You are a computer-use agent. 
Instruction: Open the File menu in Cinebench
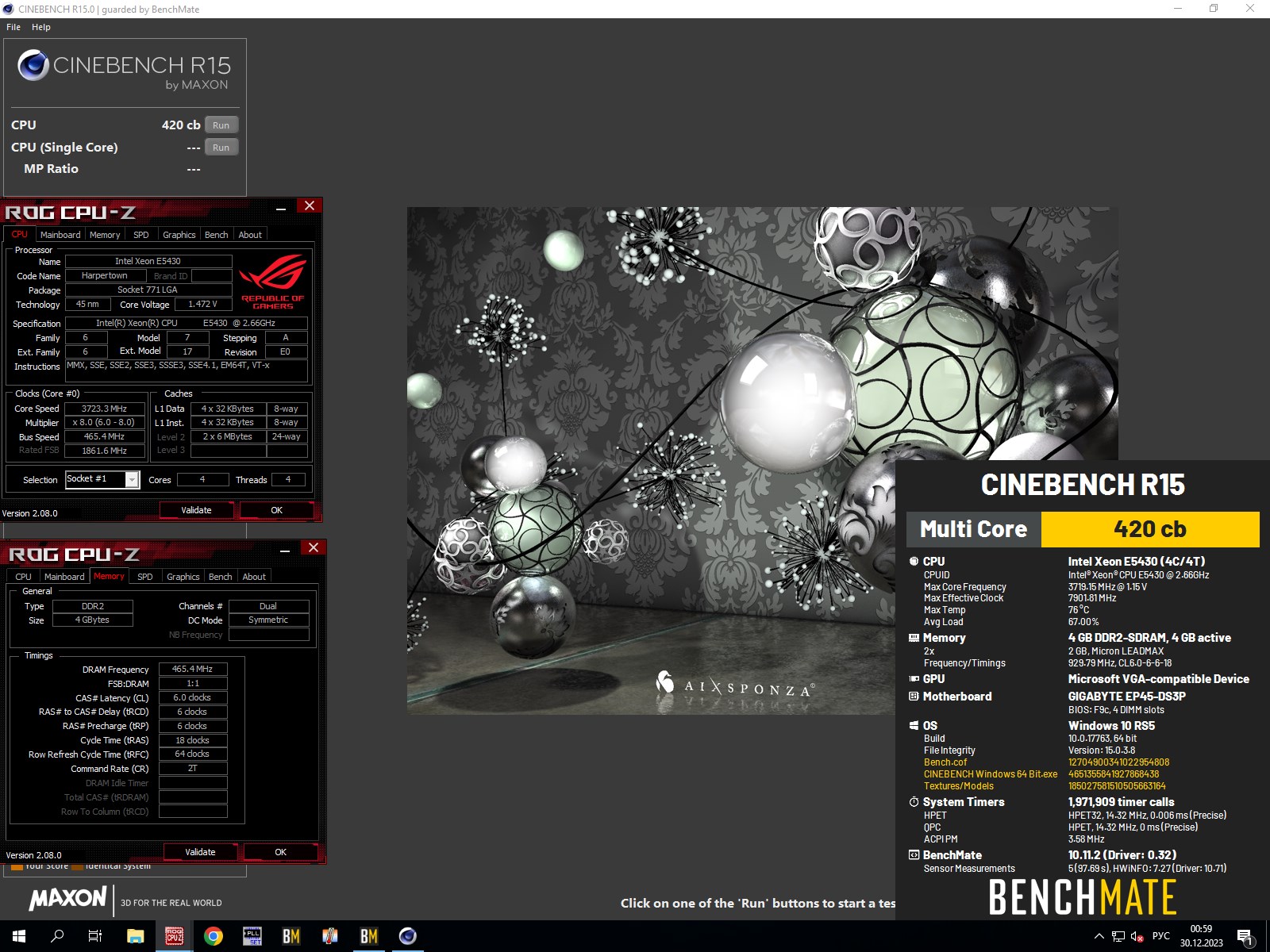[x=13, y=27]
